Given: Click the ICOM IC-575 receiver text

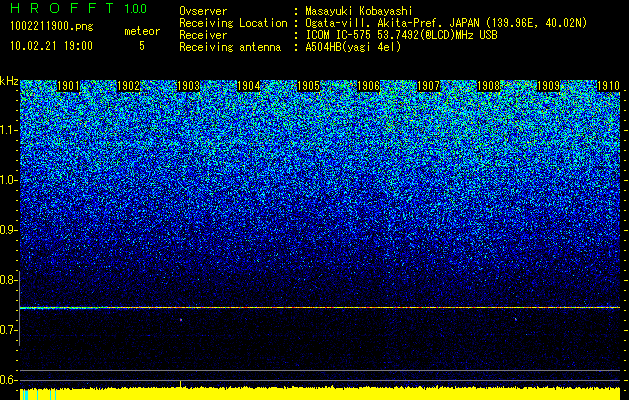Looking at the screenshot, I should coord(401,35).
